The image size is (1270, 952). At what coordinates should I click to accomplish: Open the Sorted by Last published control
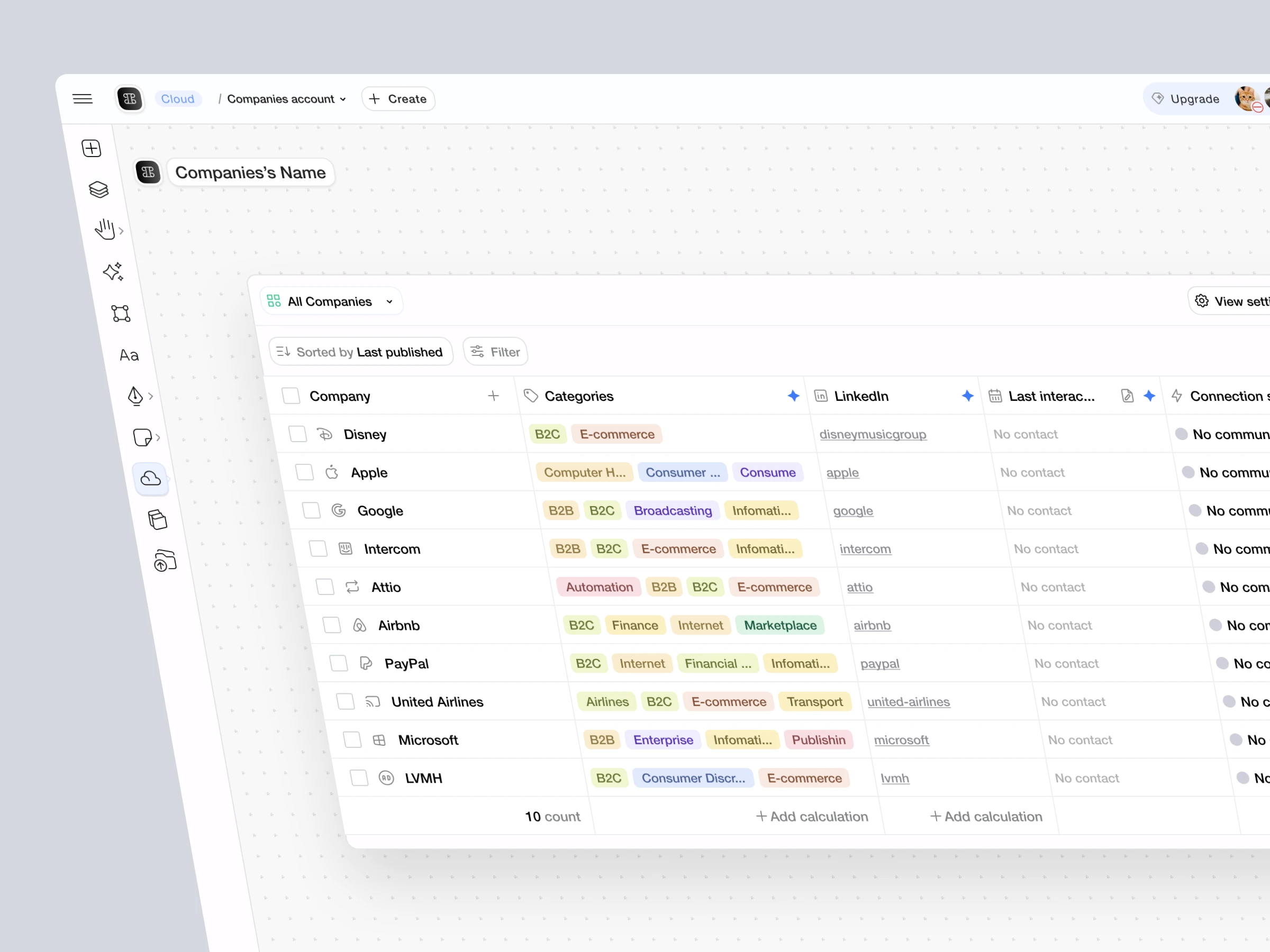(360, 352)
